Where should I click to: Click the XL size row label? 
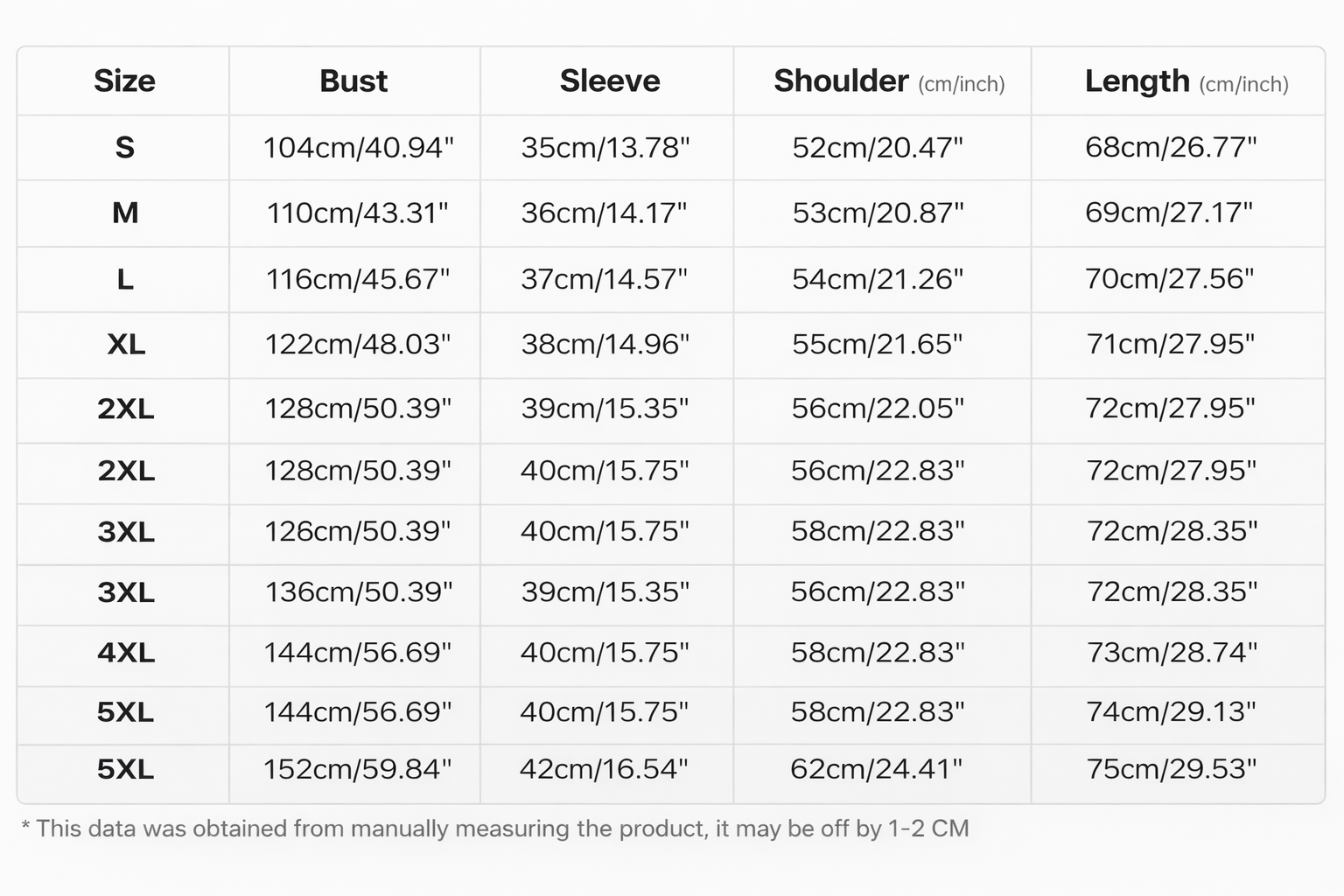pos(126,345)
